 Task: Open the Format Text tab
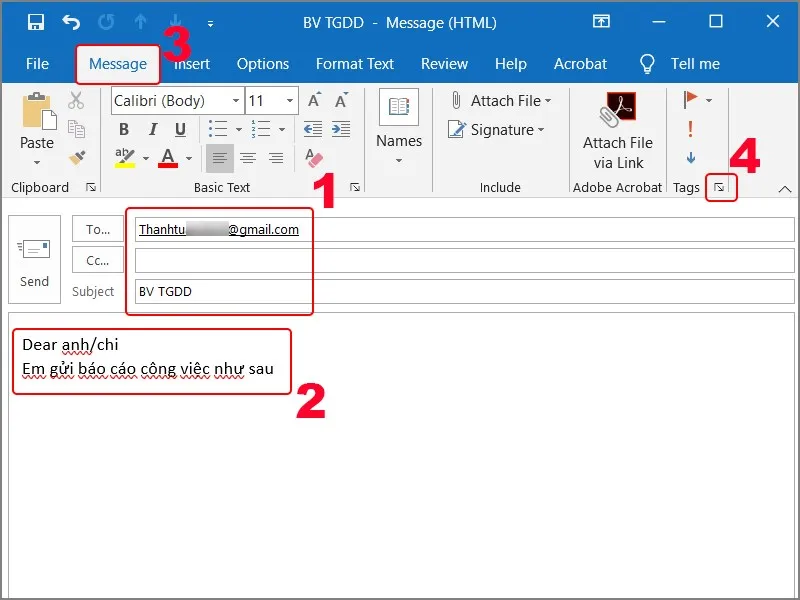(x=355, y=64)
